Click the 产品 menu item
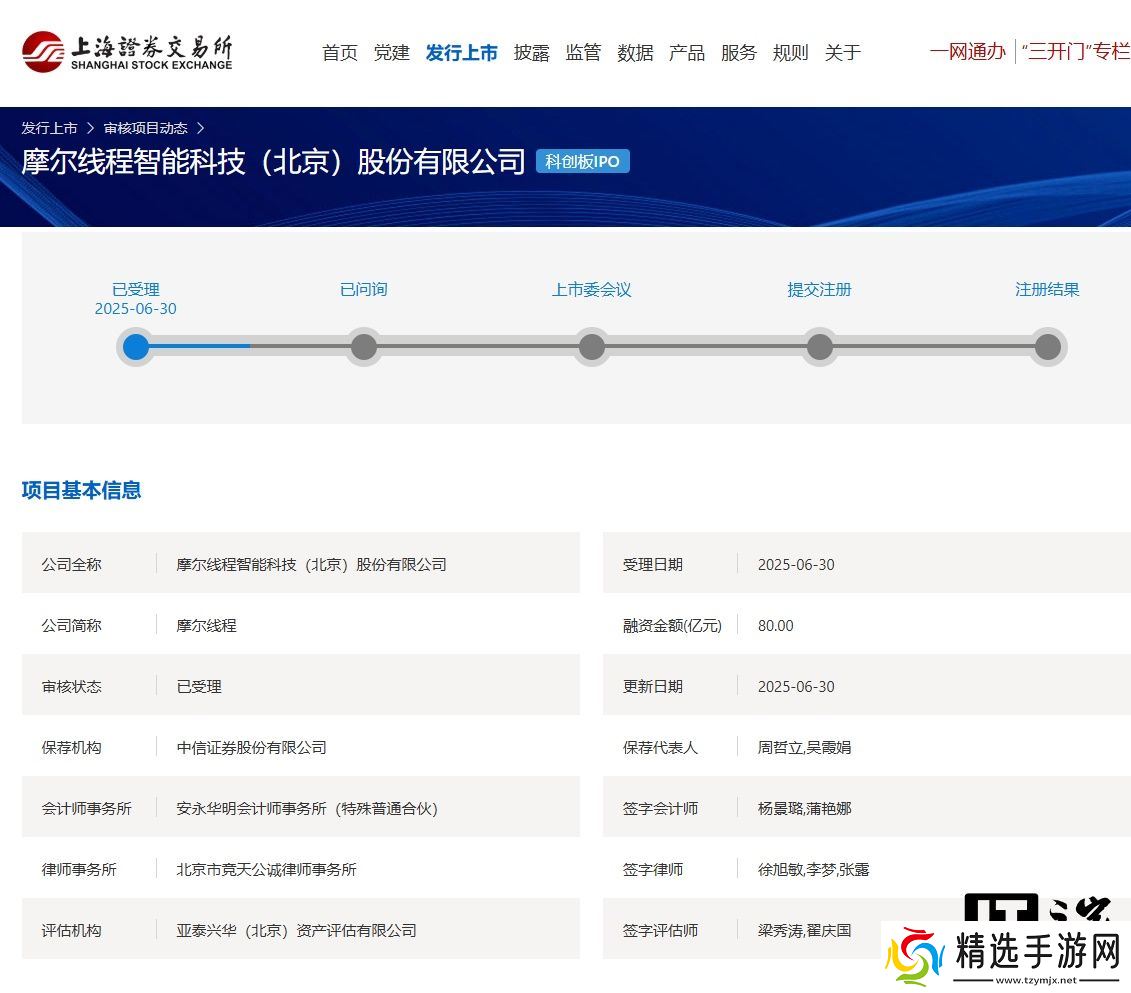Image resolution: width=1131 pixels, height=993 pixels. 687,53
